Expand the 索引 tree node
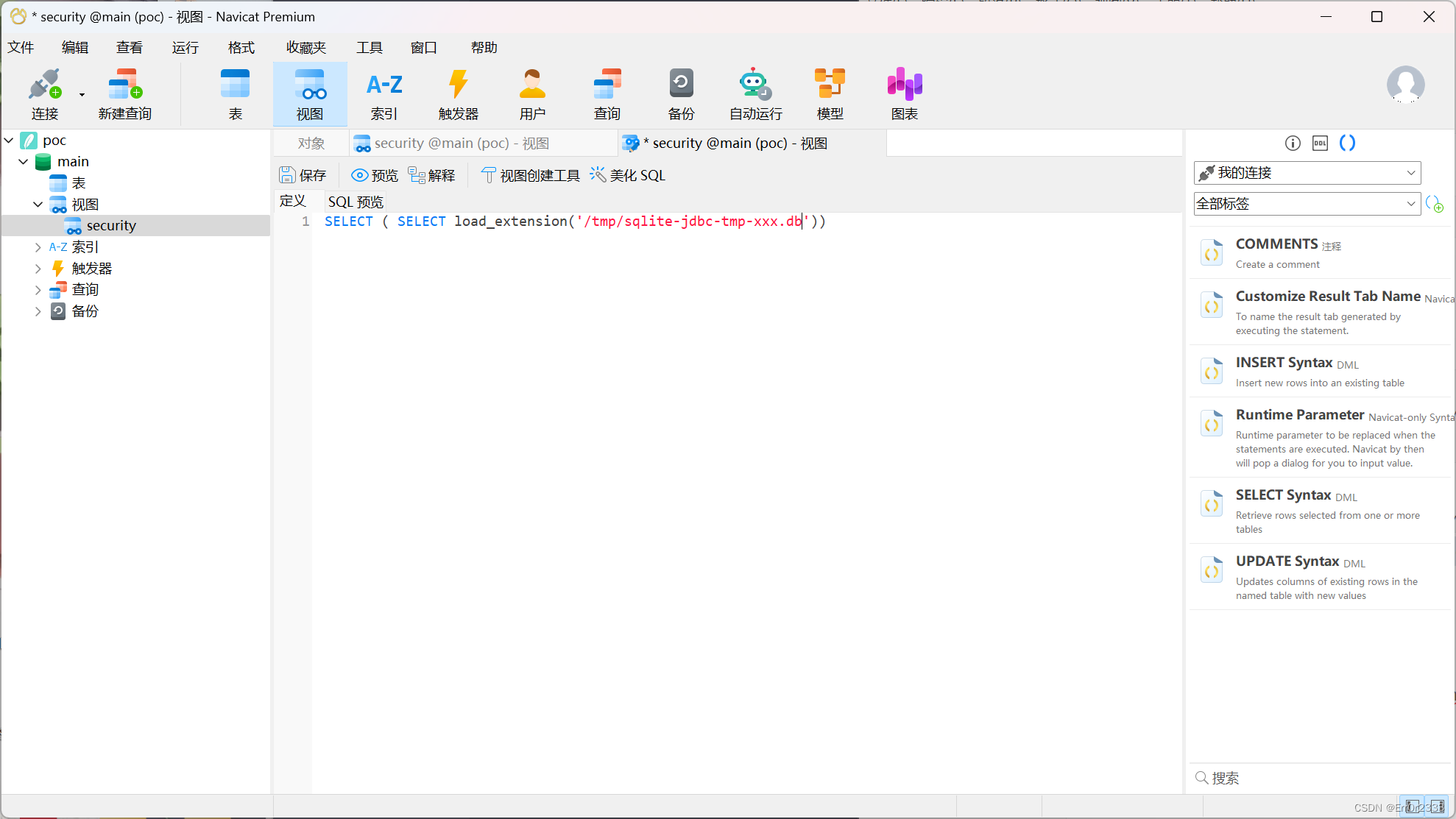1456x819 pixels. [38, 247]
